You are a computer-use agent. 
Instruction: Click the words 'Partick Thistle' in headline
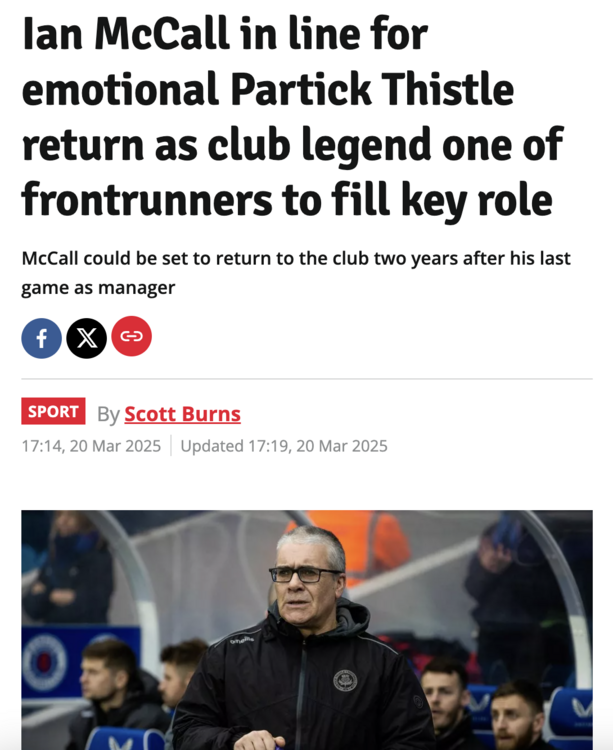[372, 89]
